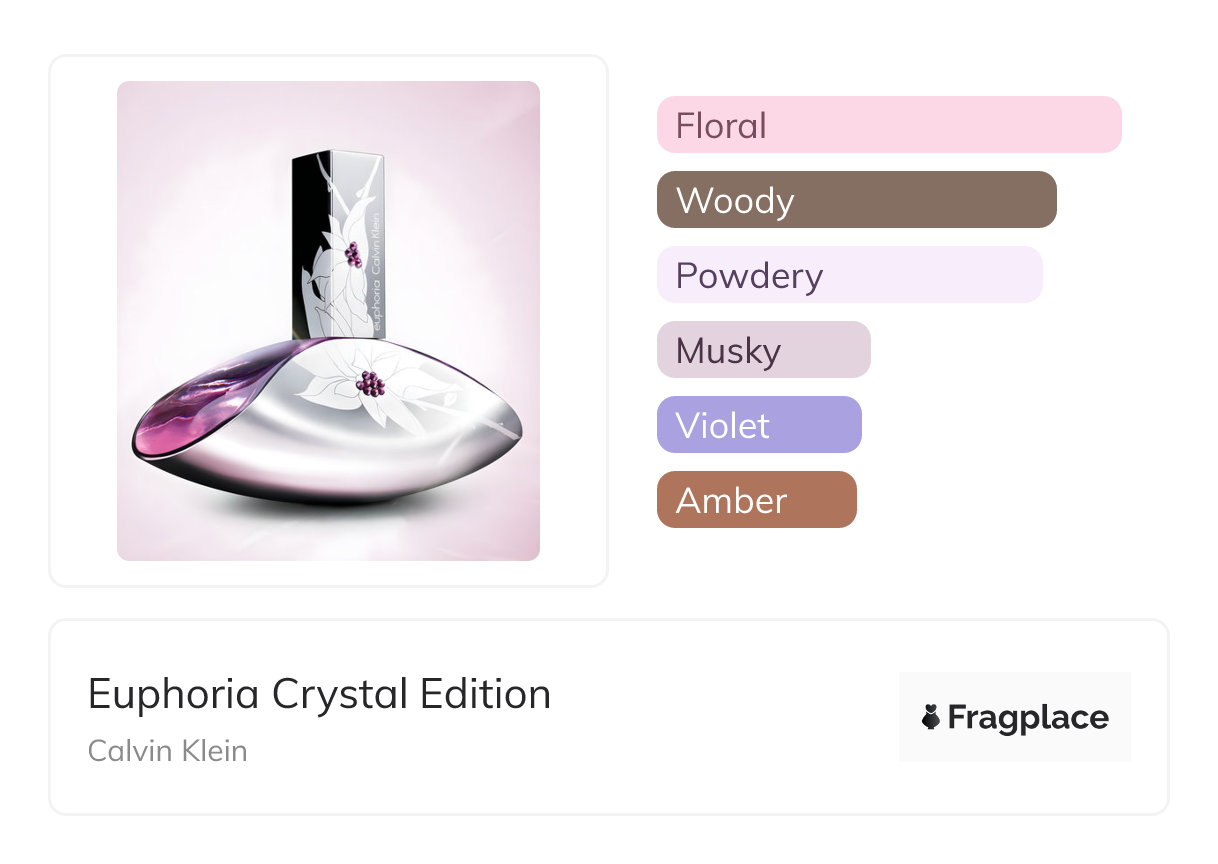This screenshot has width=1218, height=864.
Task: Click the Calvin Klein brand name
Action: (167, 750)
